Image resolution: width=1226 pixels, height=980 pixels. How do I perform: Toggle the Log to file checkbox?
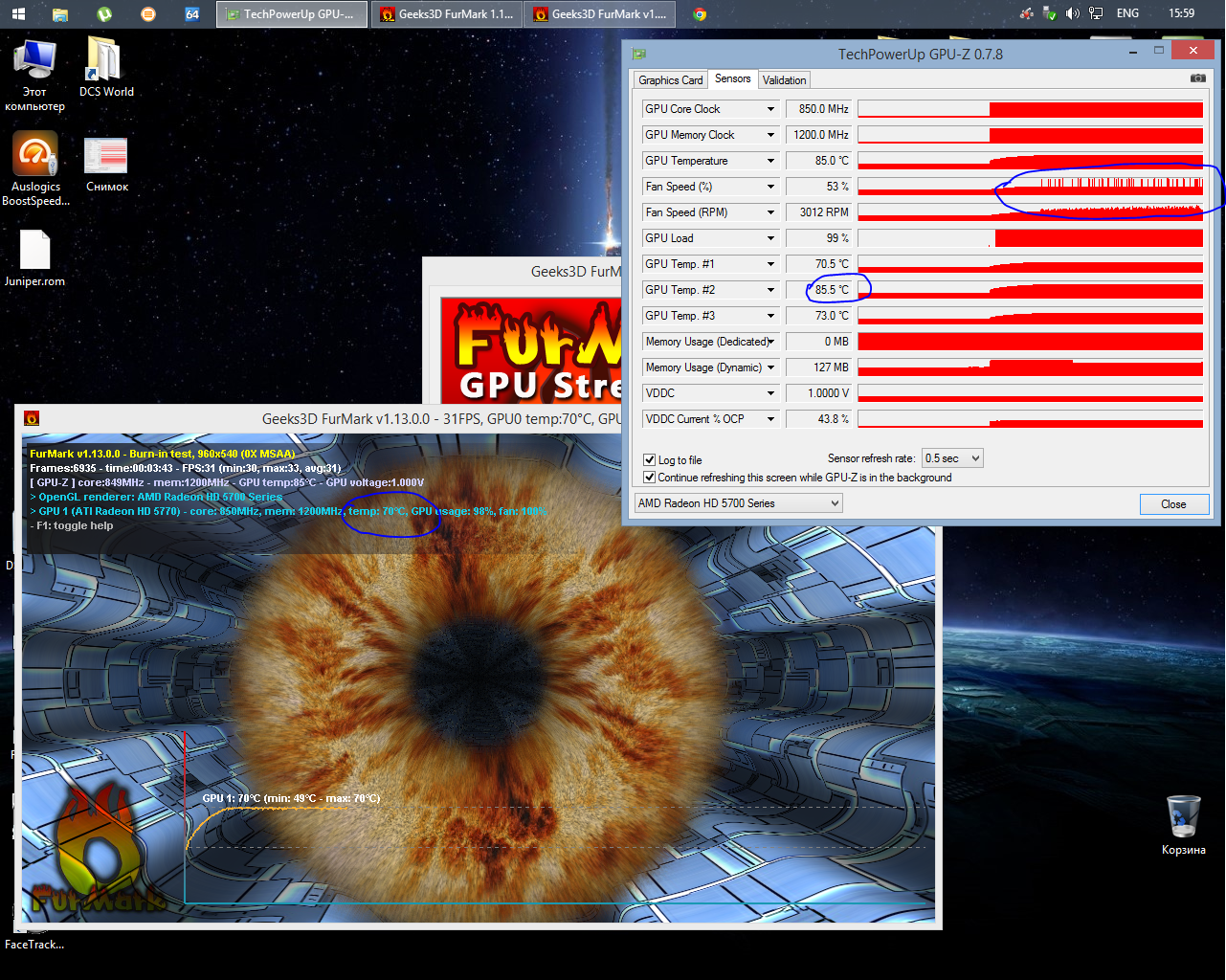point(650,460)
